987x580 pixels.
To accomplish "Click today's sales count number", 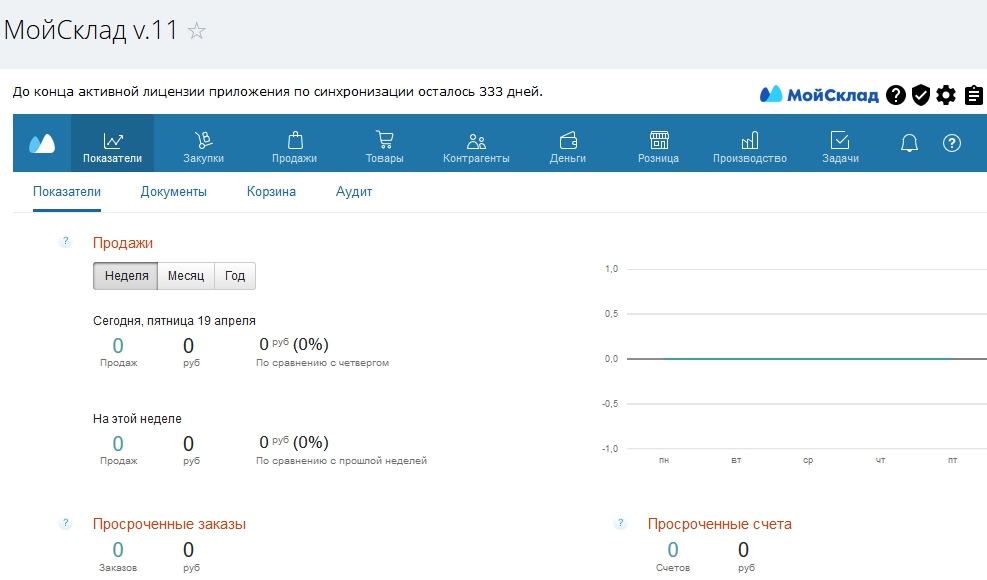I will point(118,346).
